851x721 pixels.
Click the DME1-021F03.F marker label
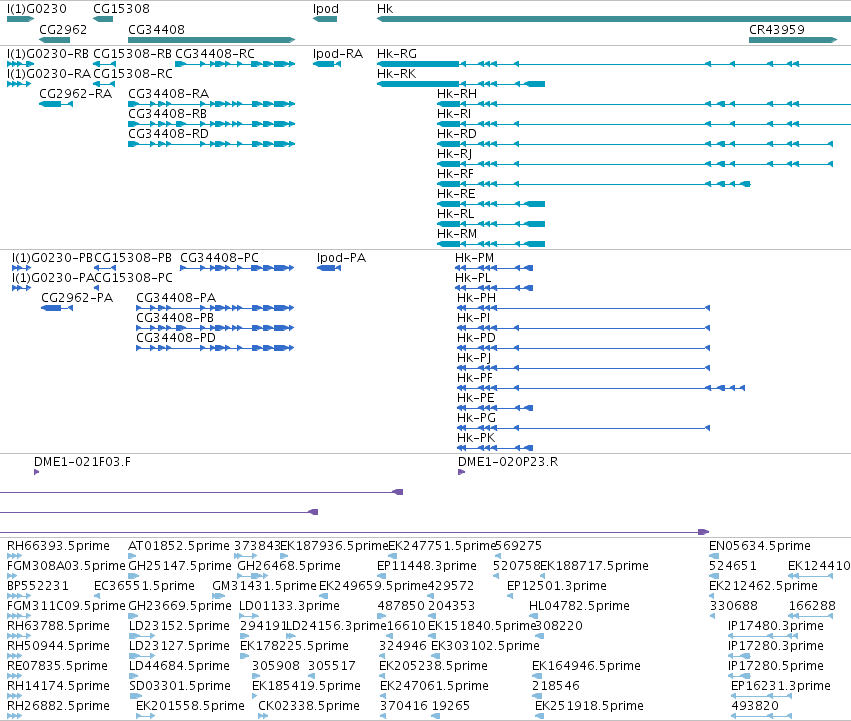tap(82, 462)
